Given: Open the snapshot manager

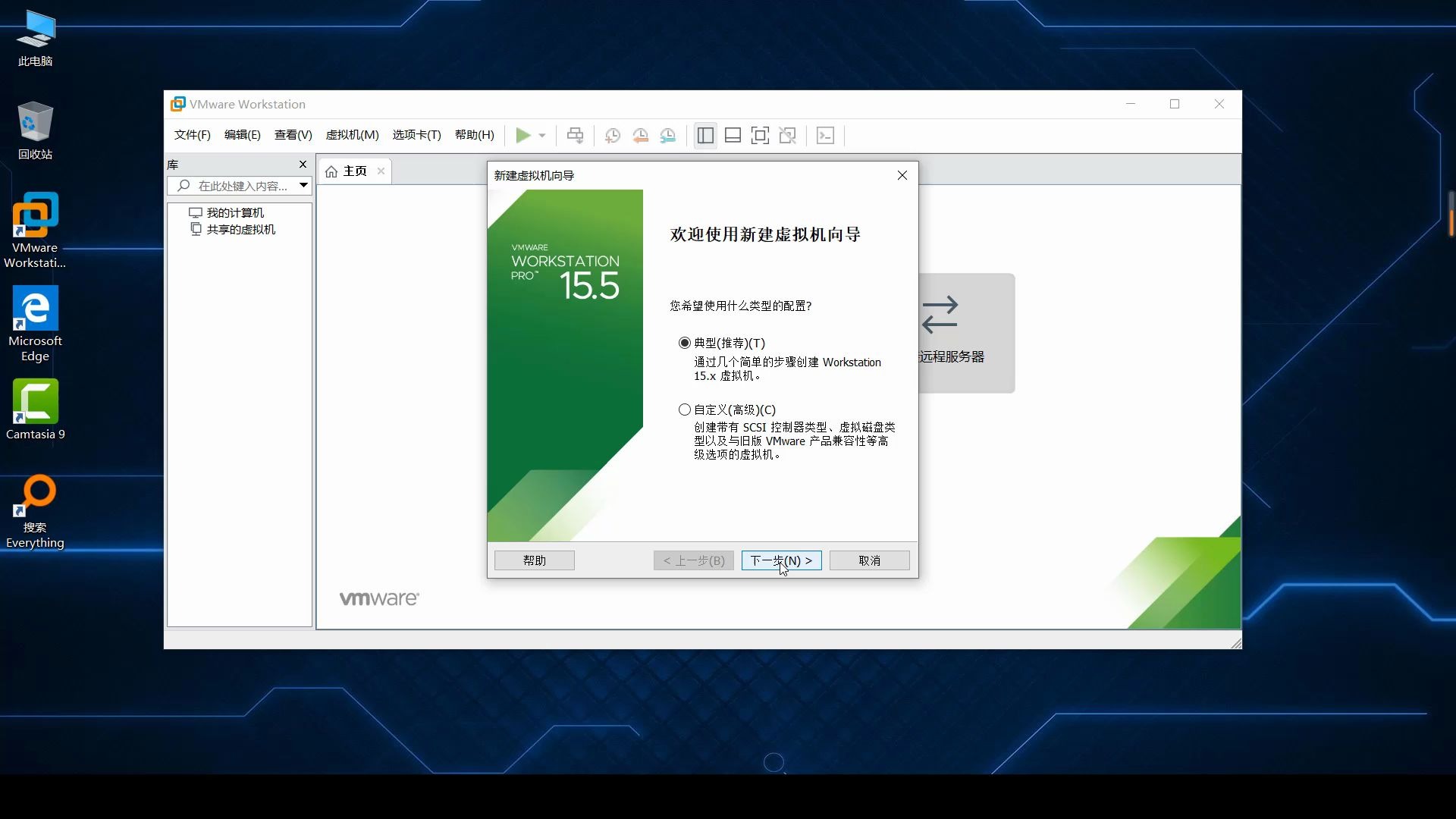Looking at the screenshot, I should (668, 136).
